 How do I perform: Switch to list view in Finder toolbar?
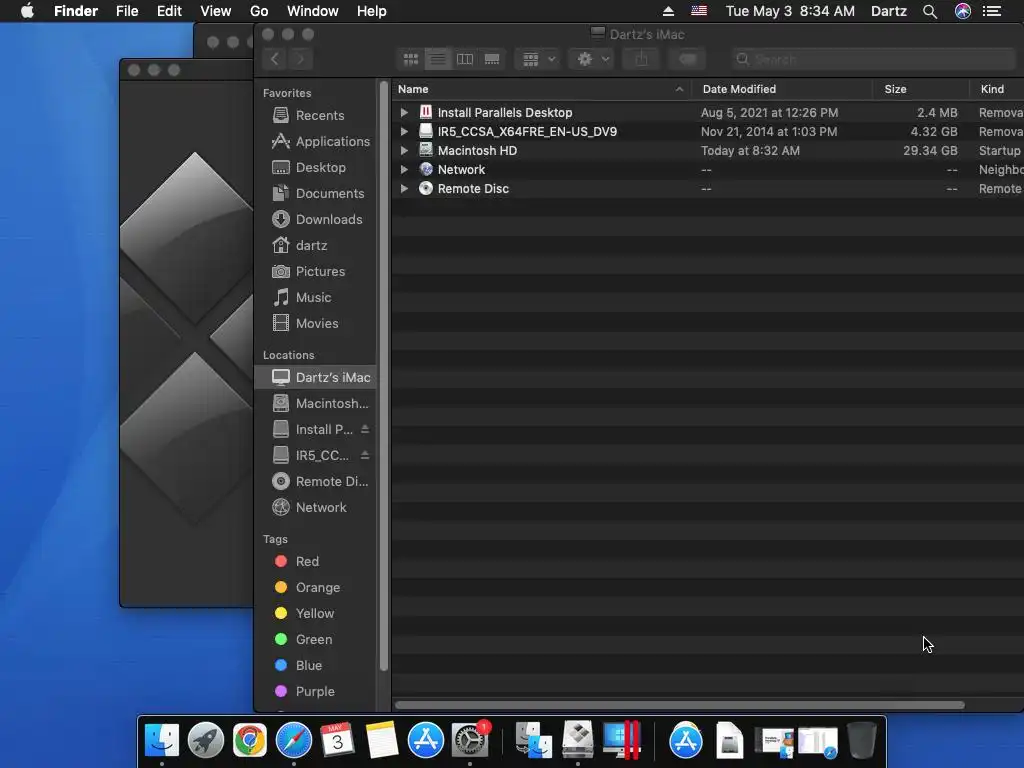438,59
